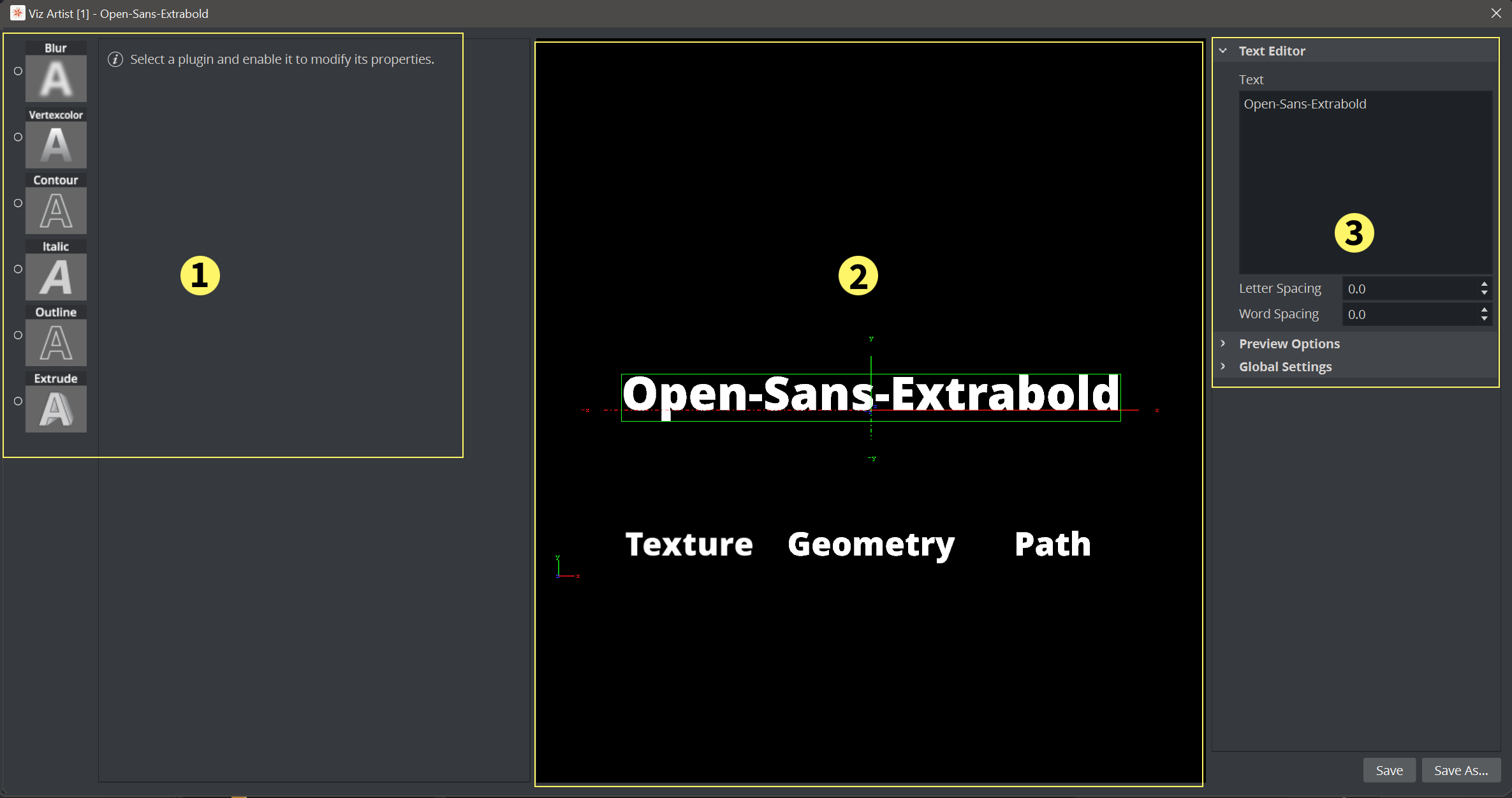Select the Italic plugin icon

57,278
